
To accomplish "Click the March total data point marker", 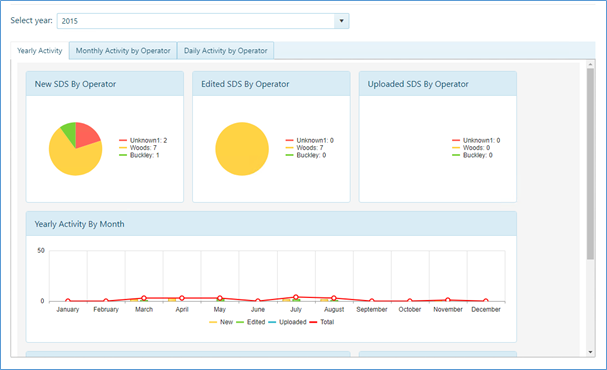I will [x=144, y=298].
